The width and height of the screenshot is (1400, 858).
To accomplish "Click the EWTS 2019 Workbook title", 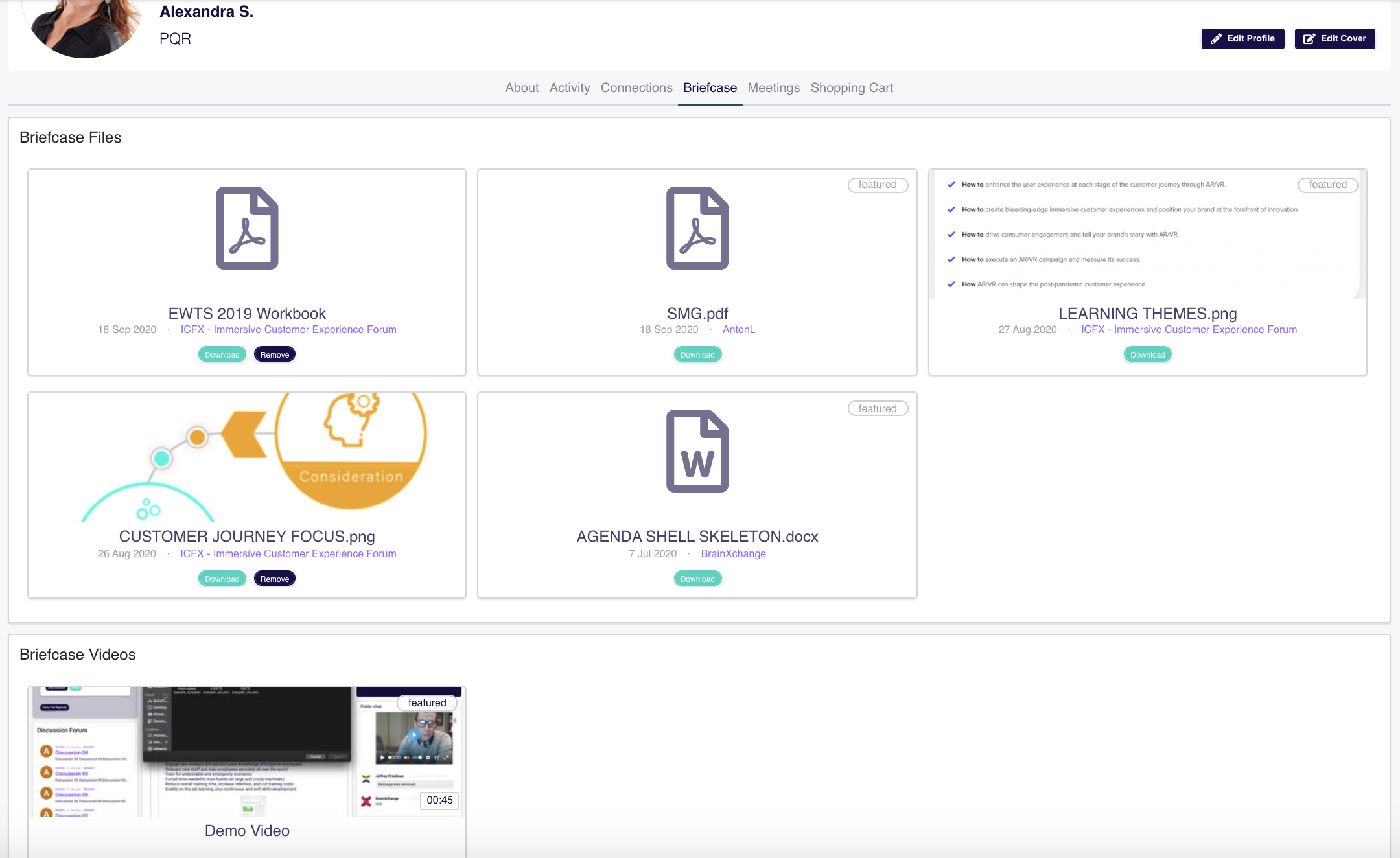I will click(247, 314).
